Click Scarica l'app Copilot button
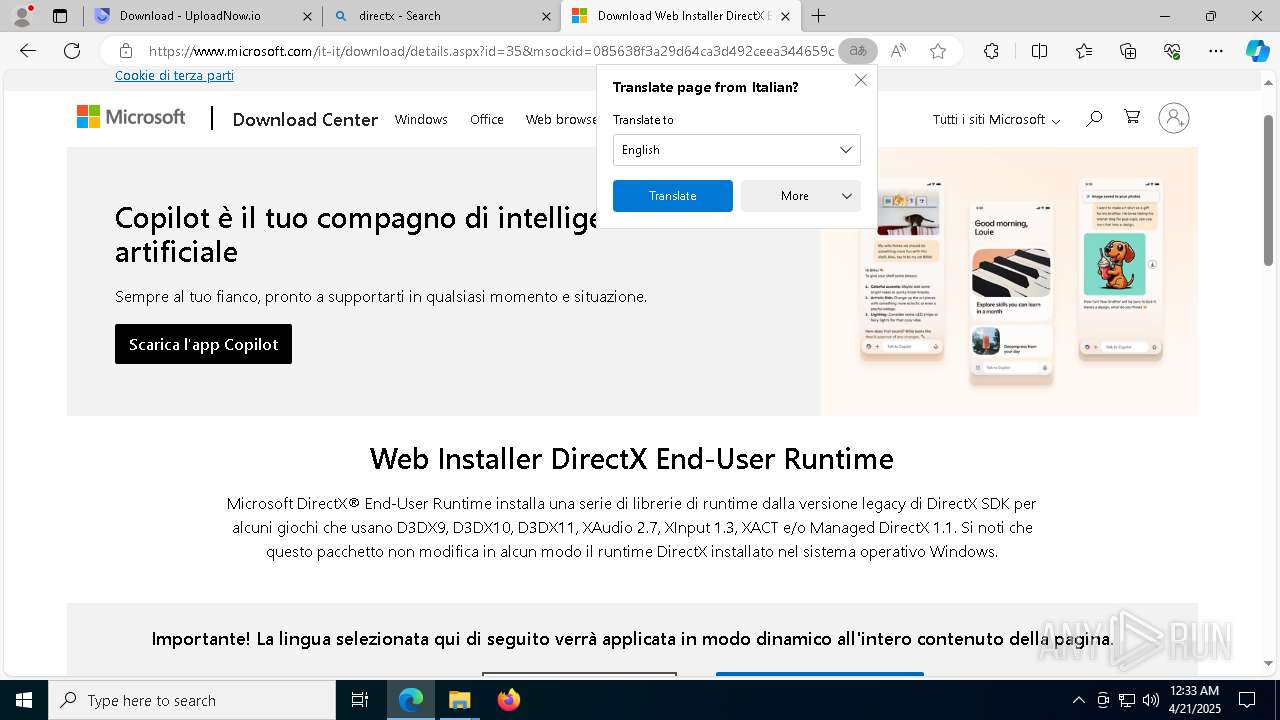Image resolution: width=1280 pixels, height=720 pixels. (203, 344)
